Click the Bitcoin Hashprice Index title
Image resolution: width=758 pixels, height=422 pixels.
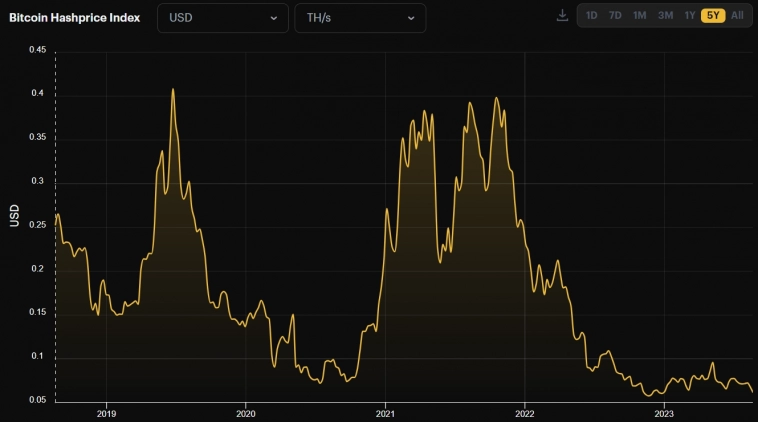[x=75, y=18]
